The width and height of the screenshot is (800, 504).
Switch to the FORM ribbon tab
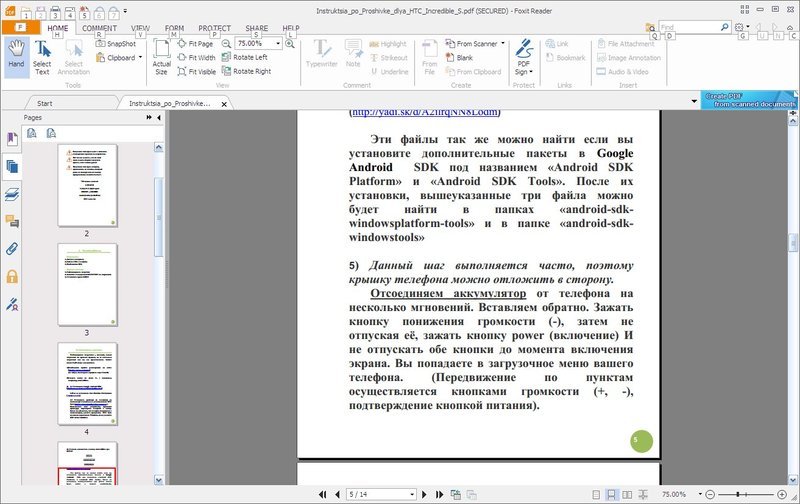[174, 29]
